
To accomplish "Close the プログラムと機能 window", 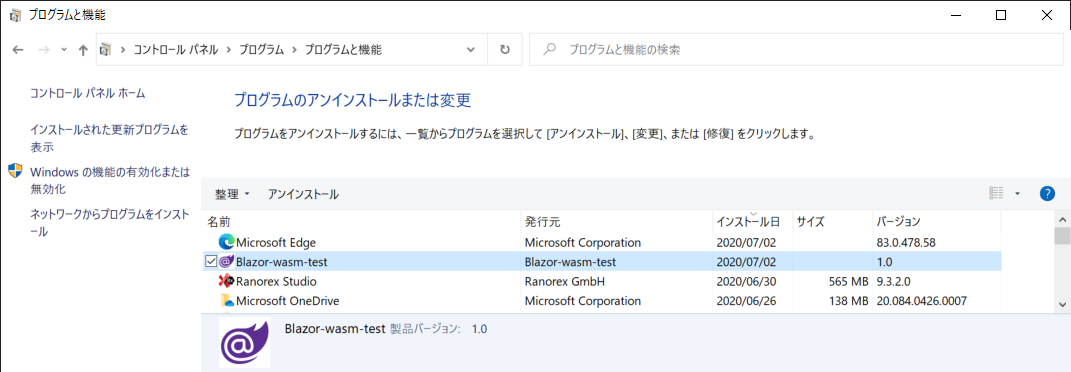I will point(1046,15).
